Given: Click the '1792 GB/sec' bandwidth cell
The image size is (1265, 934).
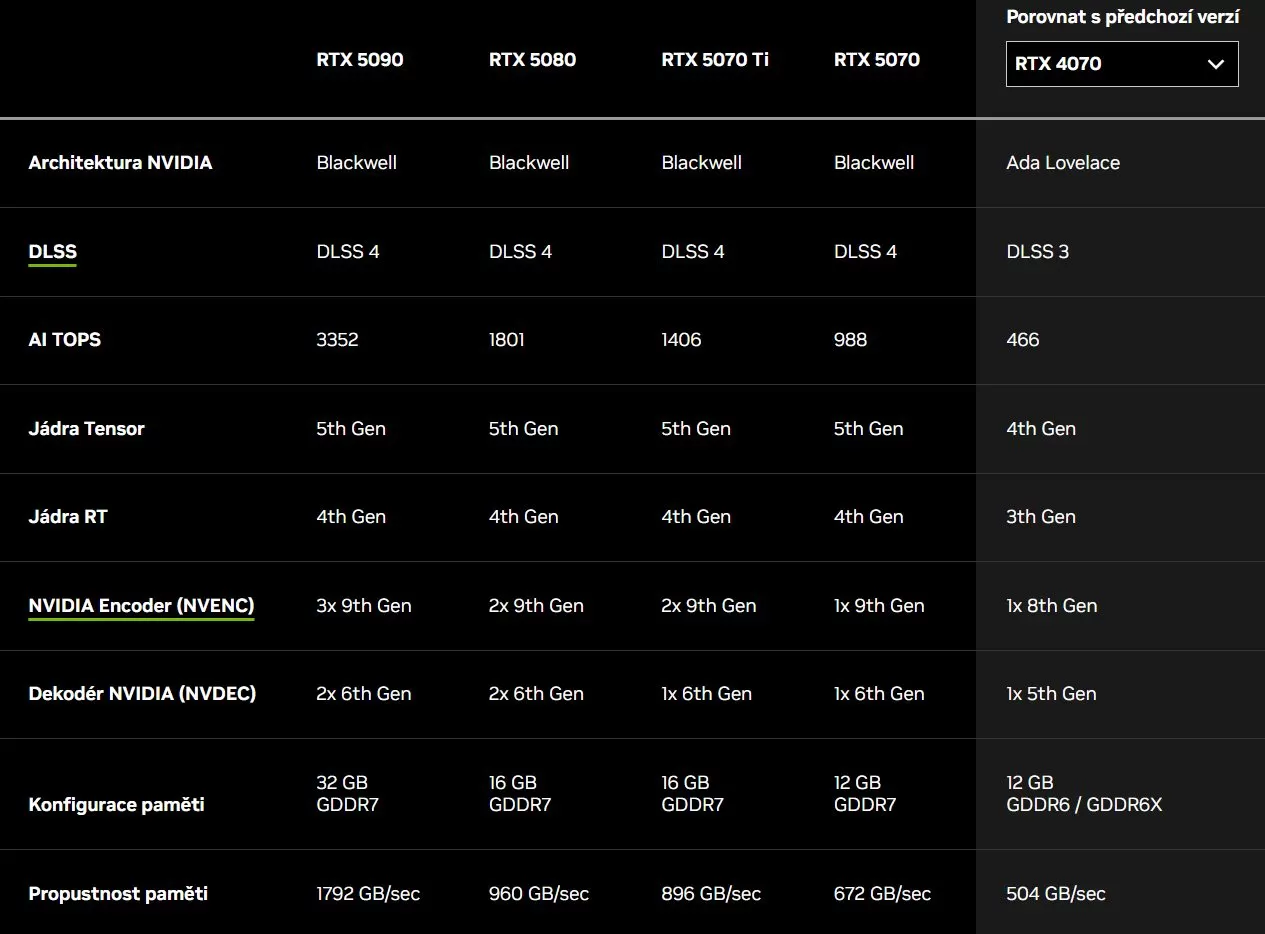Looking at the screenshot, I should (368, 894).
